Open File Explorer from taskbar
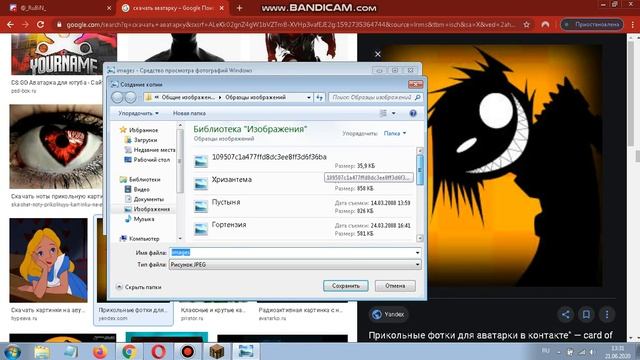Viewport: 640px width, 360px height. (x=42, y=351)
